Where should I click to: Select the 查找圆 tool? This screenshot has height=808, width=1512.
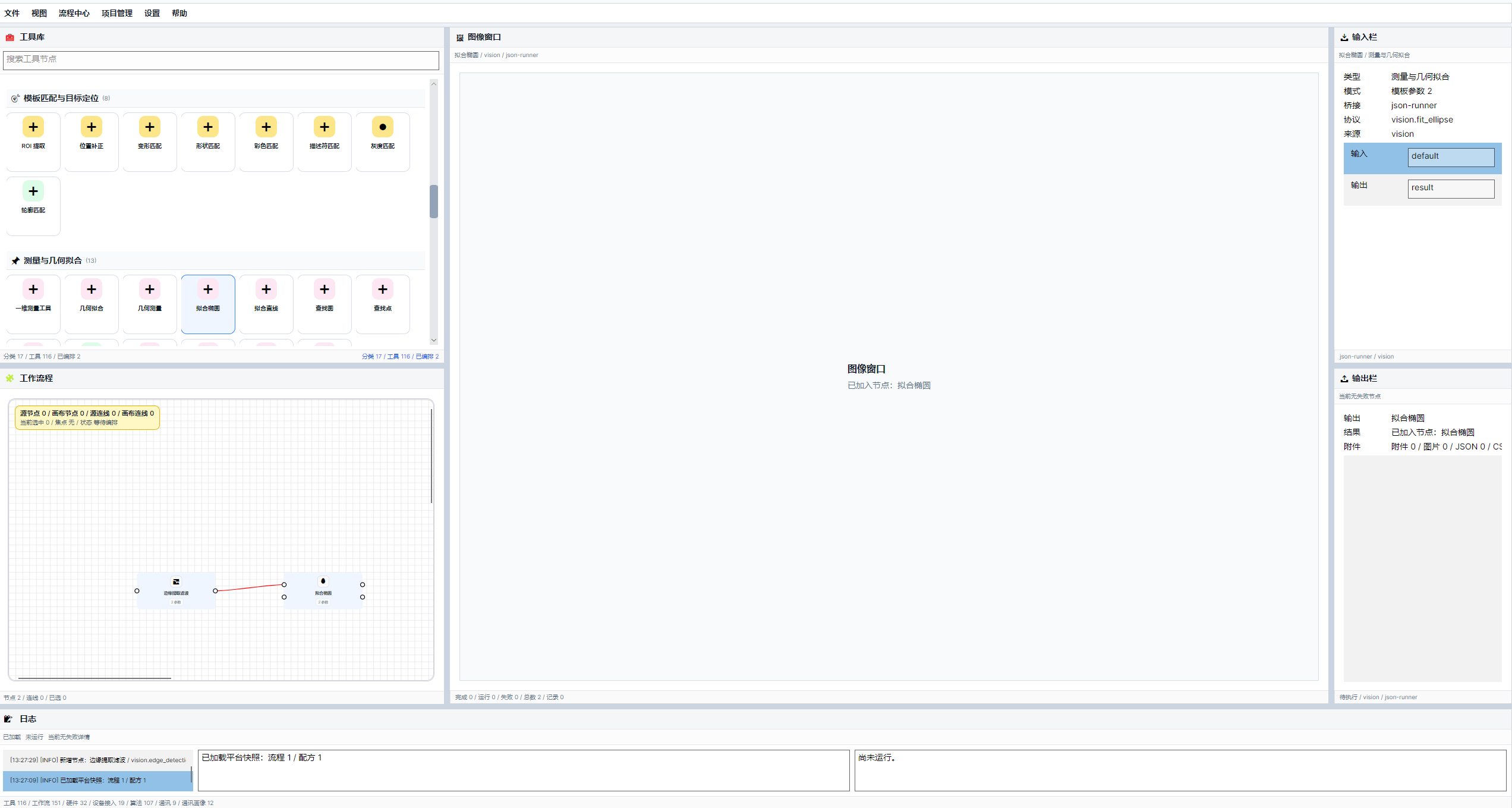coord(325,304)
